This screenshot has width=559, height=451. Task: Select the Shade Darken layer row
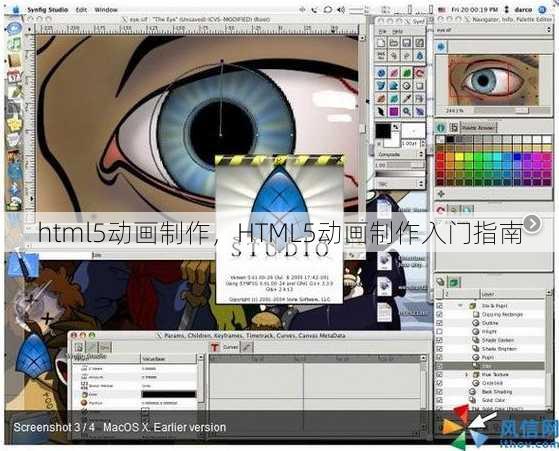491,340
